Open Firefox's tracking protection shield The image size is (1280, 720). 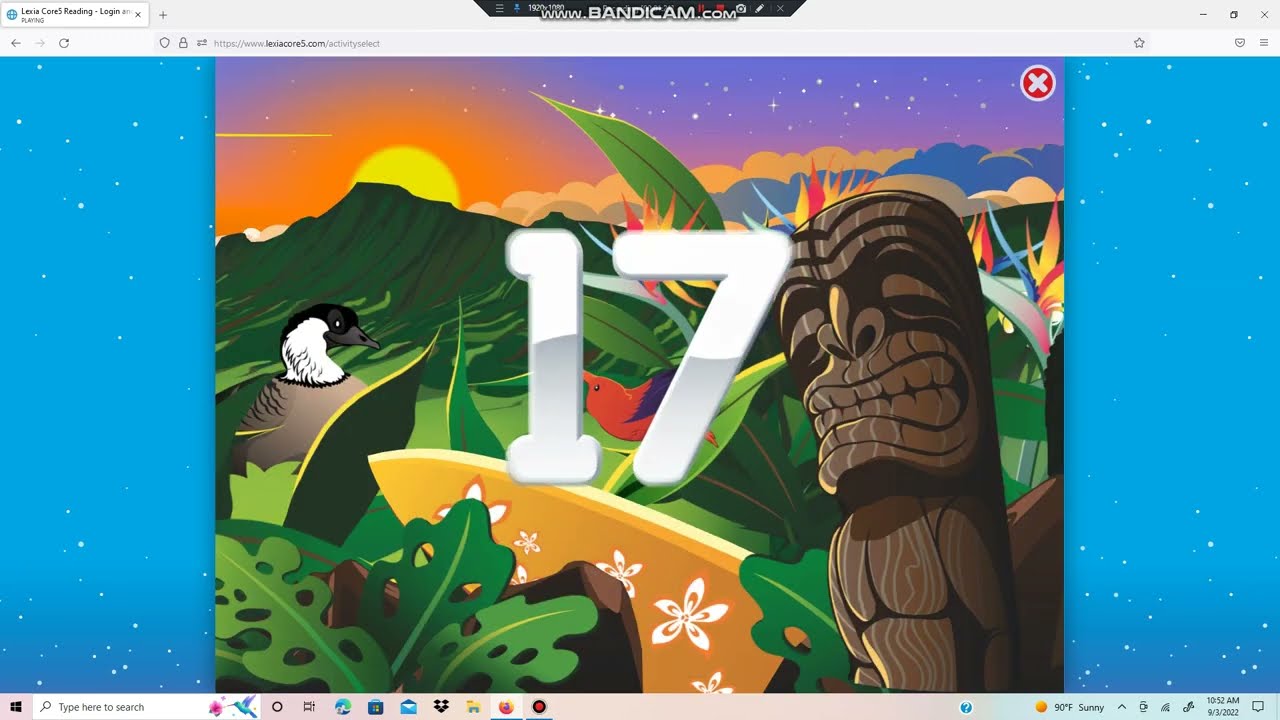coord(164,43)
